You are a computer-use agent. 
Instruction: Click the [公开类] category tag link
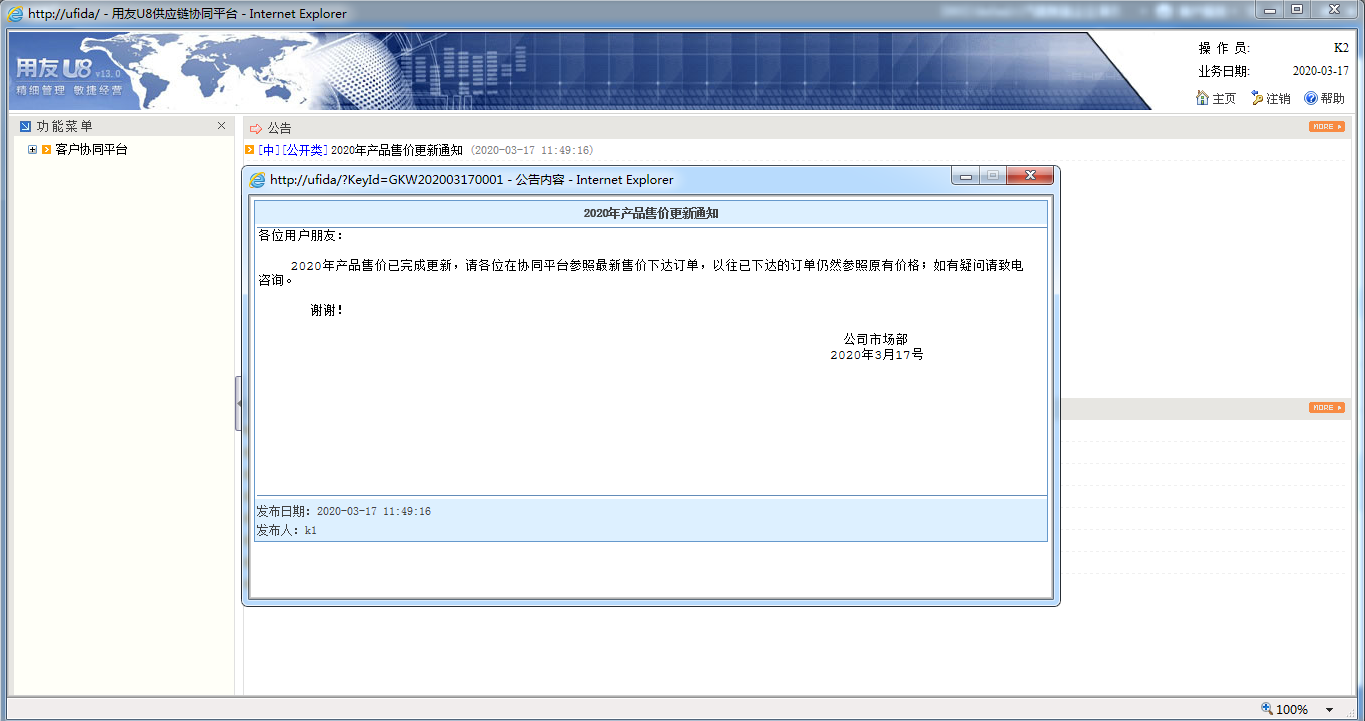point(305,150)
